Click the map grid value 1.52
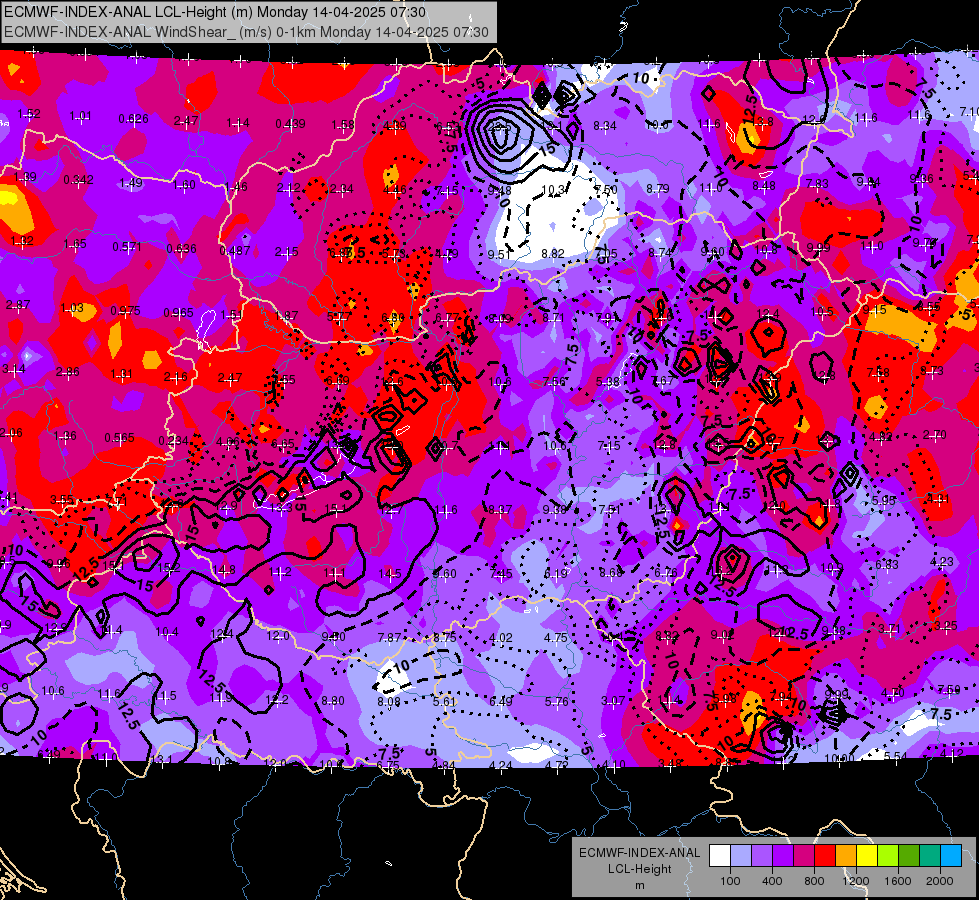The height and width of the screenshot is (900, 979). click(29, 114)
